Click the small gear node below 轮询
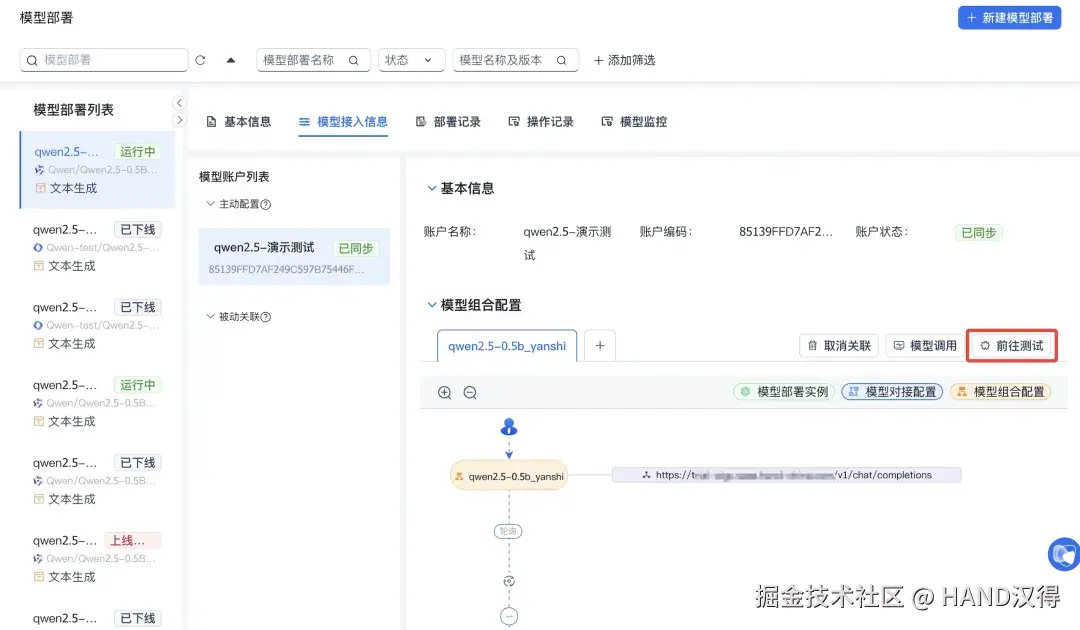Screen dimensions: 1080x630 (509, 581)
